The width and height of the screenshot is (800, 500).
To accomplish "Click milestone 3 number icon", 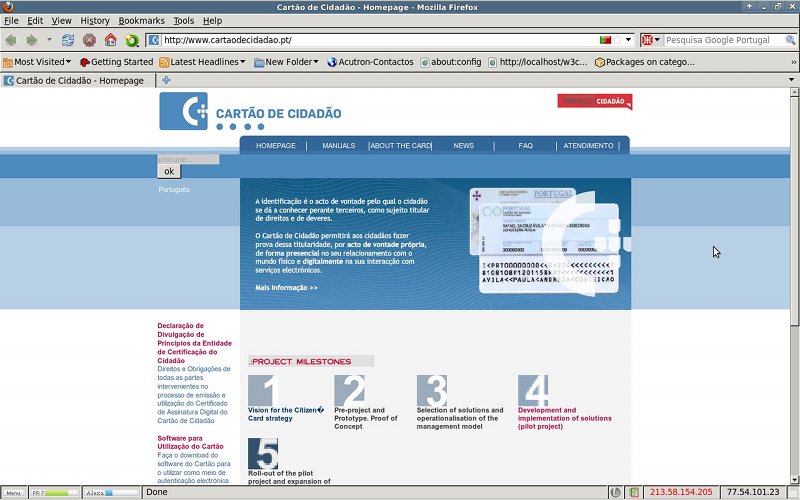I will coord(432,390).
